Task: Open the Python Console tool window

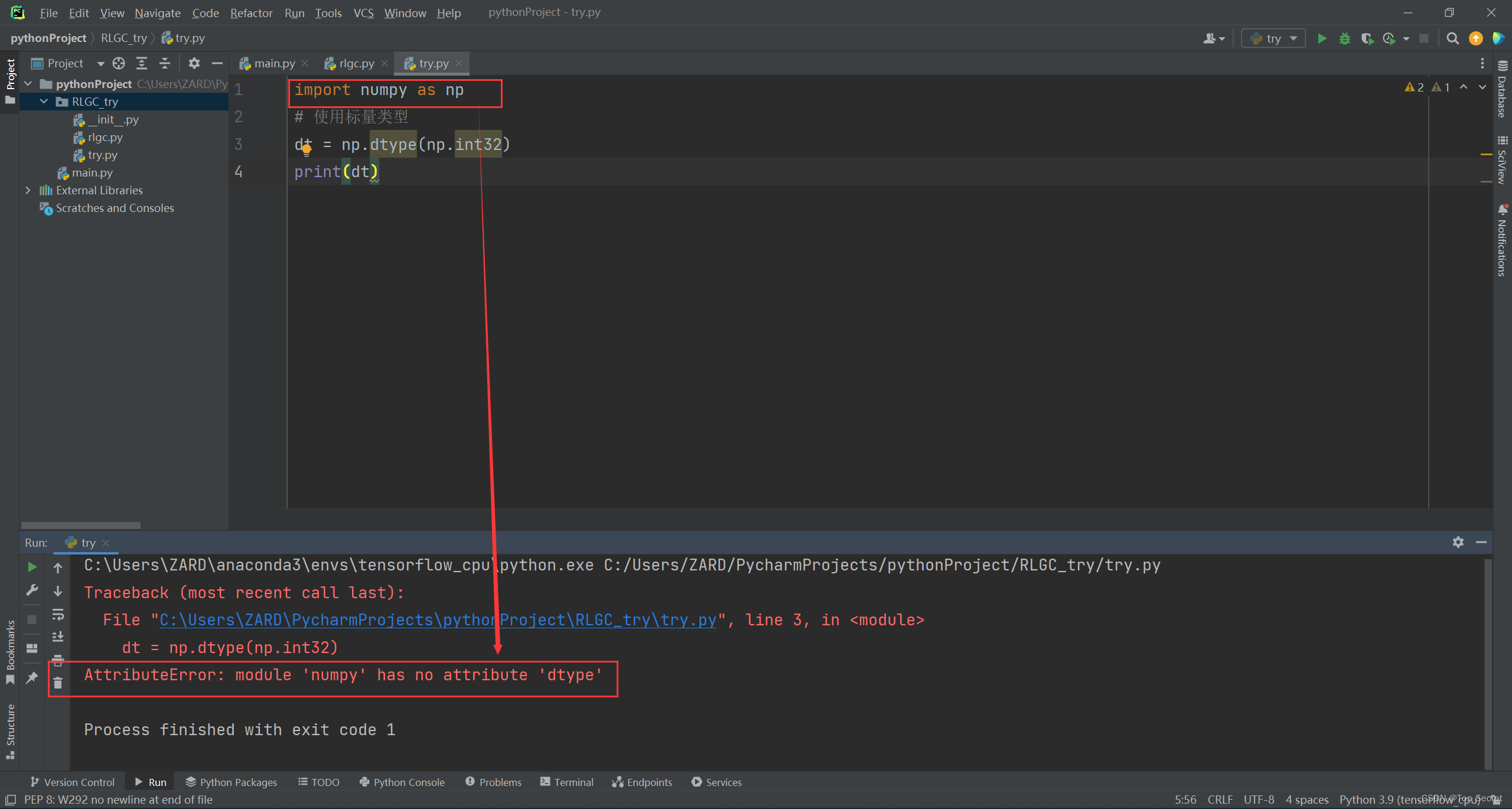Action: 402,782
